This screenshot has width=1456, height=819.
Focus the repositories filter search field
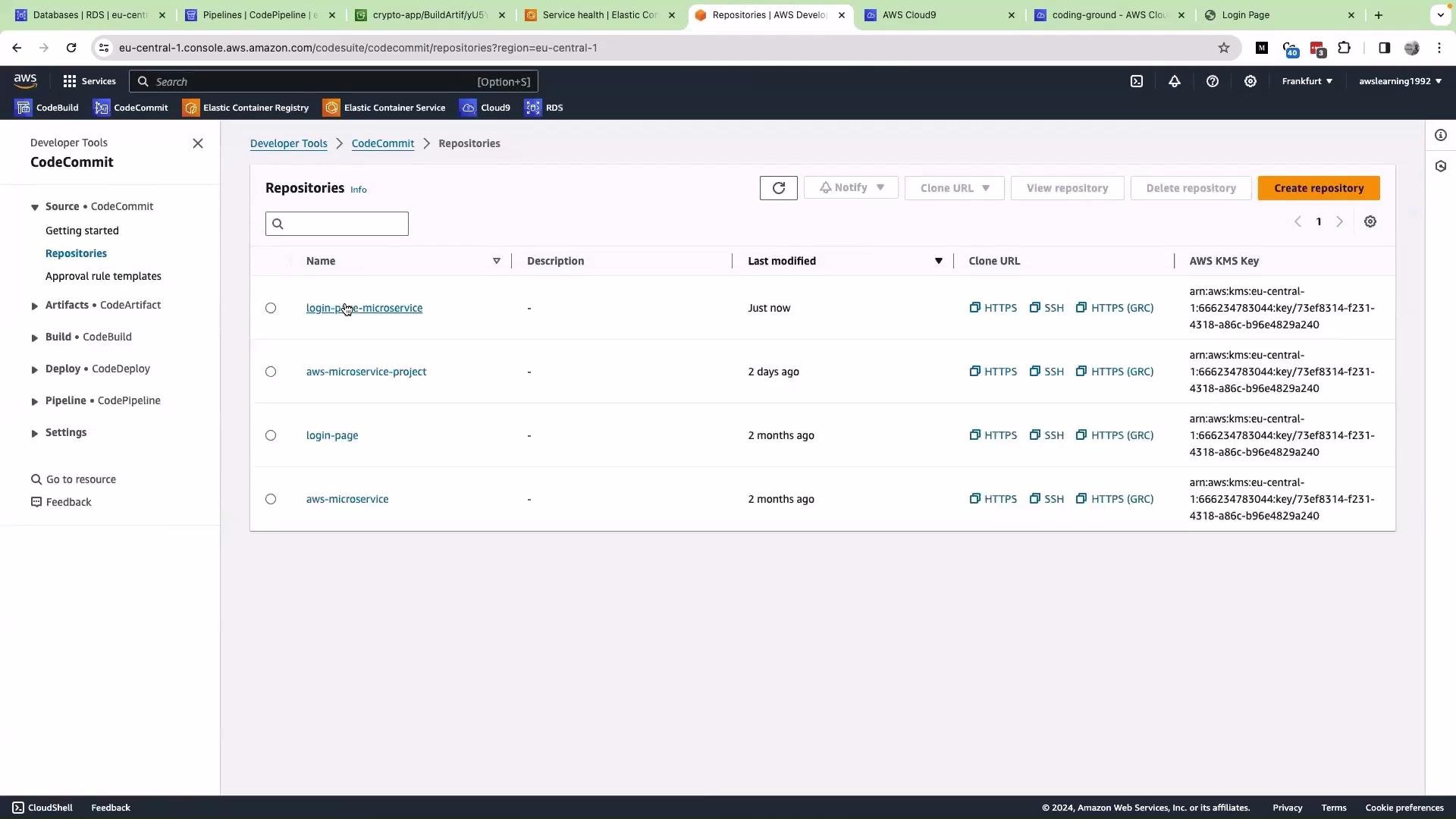point(337,224)
